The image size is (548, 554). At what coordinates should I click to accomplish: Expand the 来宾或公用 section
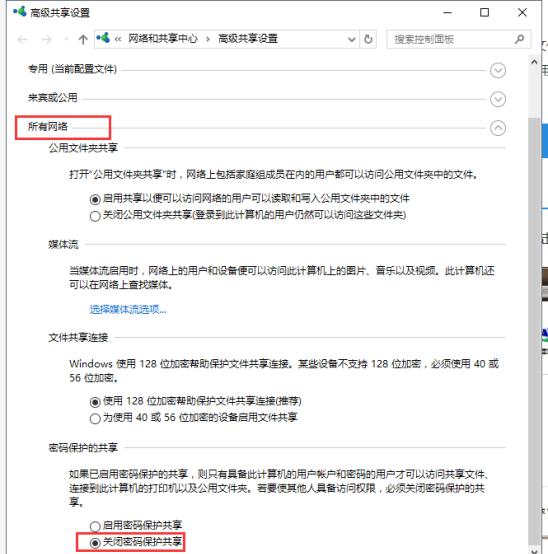point(498,99)
